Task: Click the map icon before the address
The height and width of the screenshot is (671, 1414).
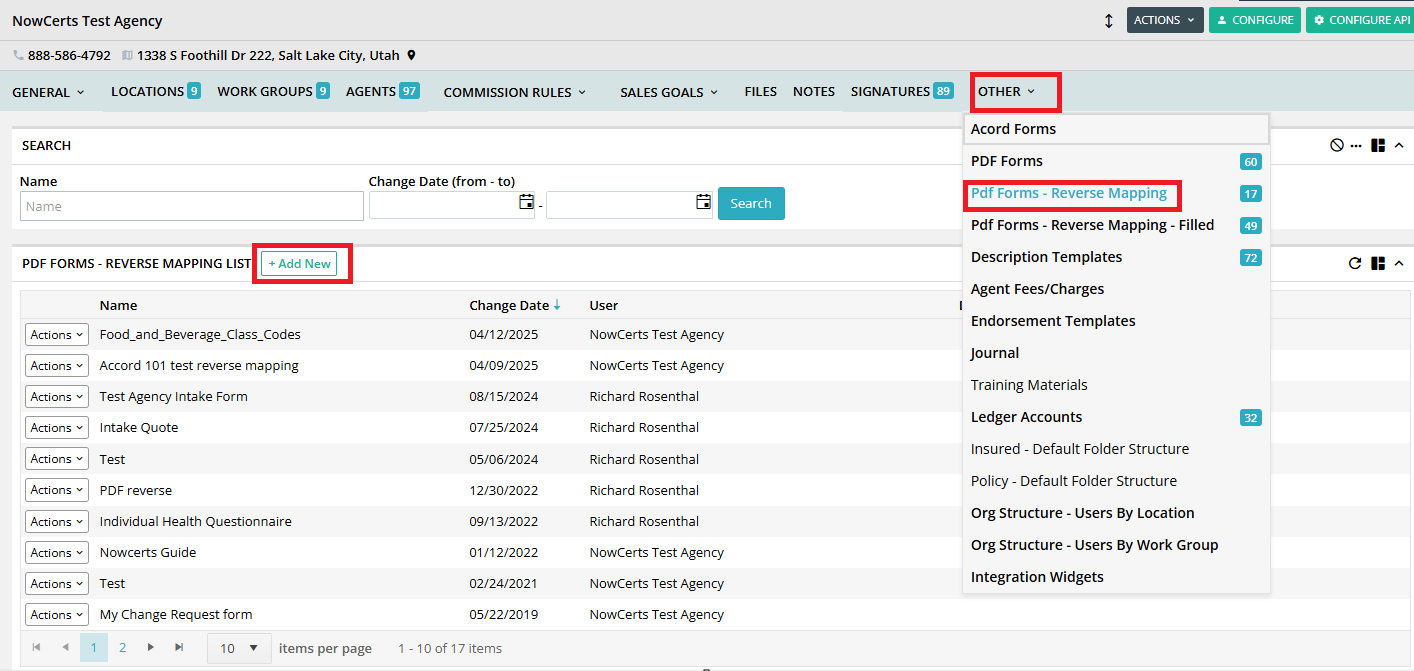Action: point(127,56)
